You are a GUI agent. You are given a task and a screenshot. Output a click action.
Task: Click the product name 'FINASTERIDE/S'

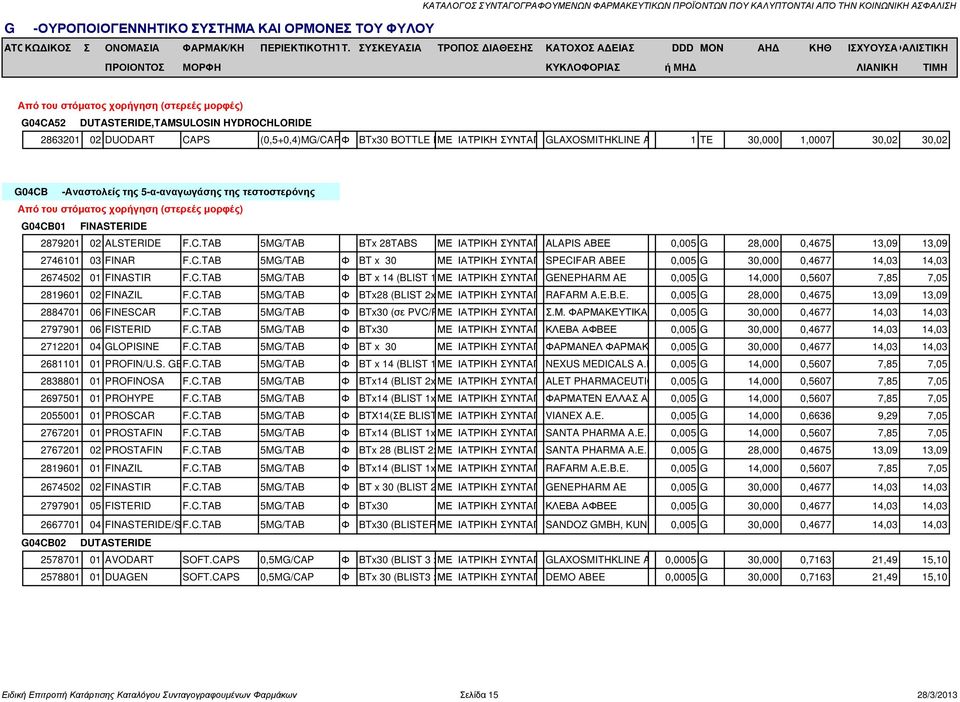pos(143,525)
